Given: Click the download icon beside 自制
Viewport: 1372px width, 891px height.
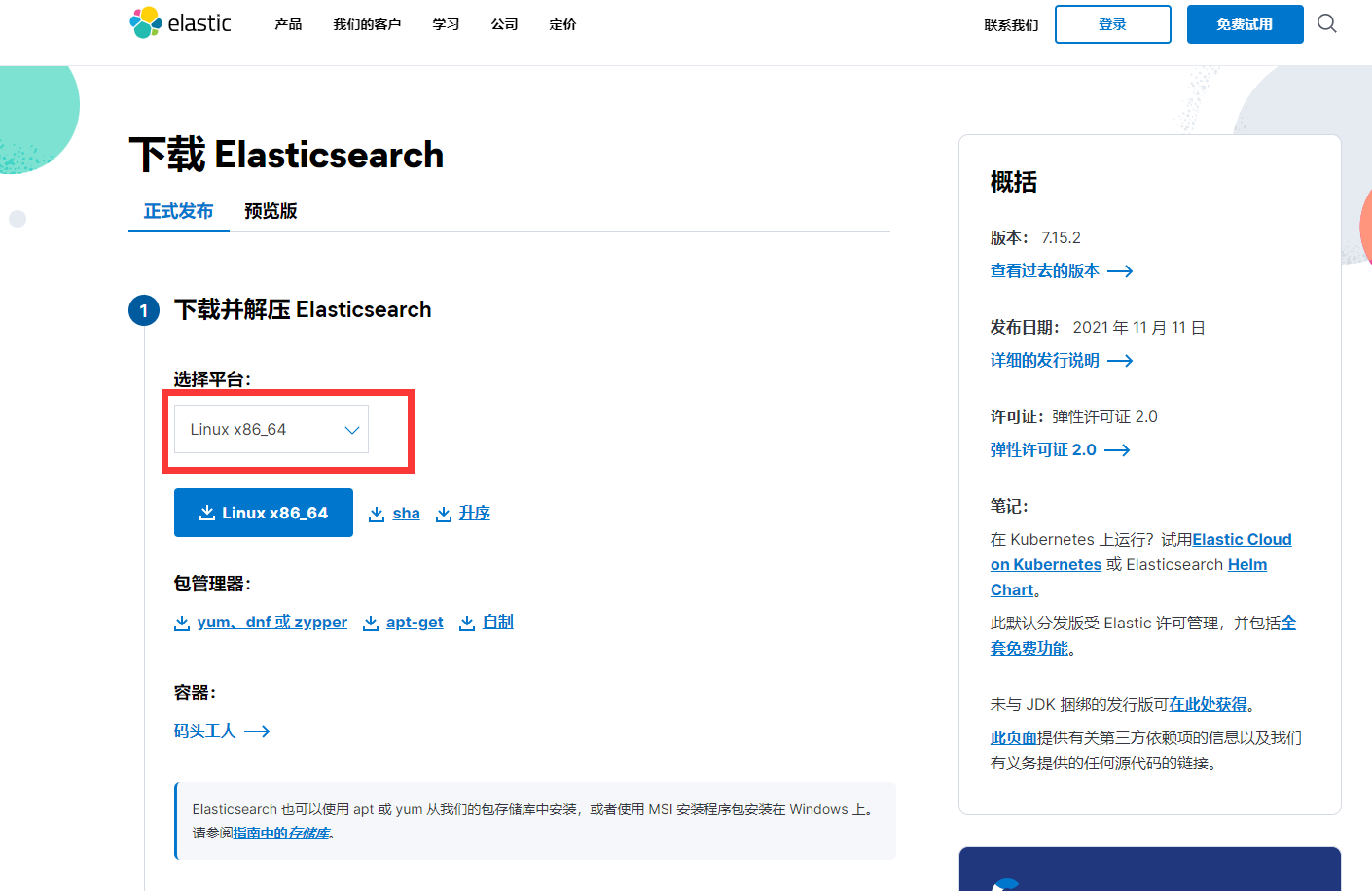Looking at the screenshot, I should point(467,623).
